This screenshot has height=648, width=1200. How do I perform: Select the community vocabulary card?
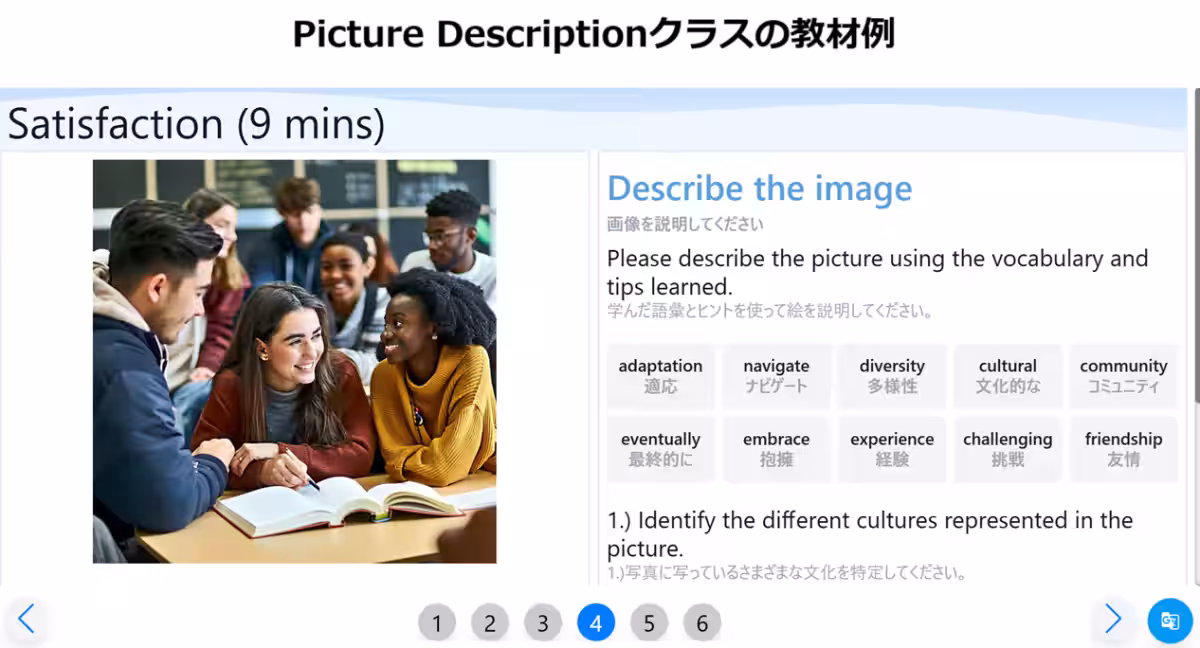click(x=1124, y=376)
